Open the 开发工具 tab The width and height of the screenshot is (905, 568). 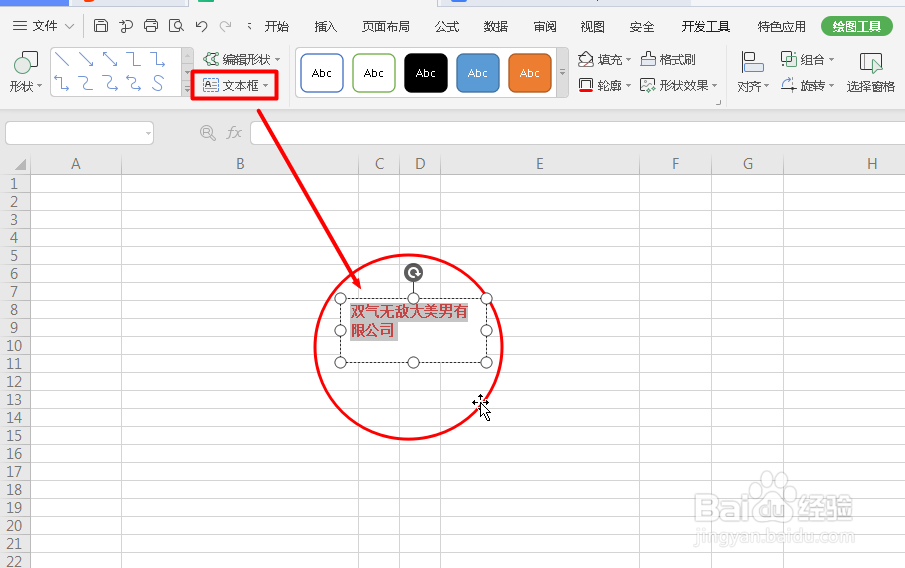tap(705, 27)
